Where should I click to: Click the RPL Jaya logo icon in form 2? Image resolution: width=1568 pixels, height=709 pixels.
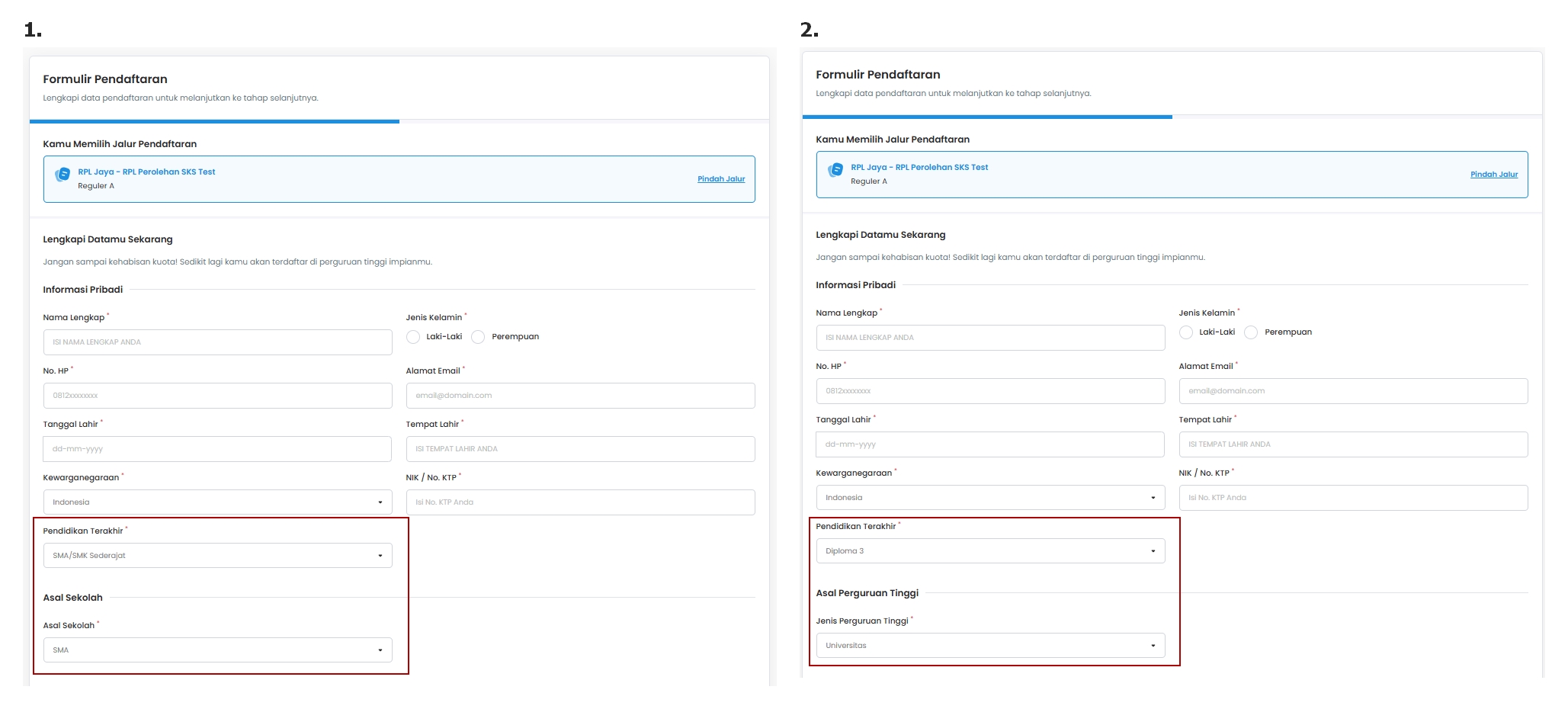click(835, 170)
